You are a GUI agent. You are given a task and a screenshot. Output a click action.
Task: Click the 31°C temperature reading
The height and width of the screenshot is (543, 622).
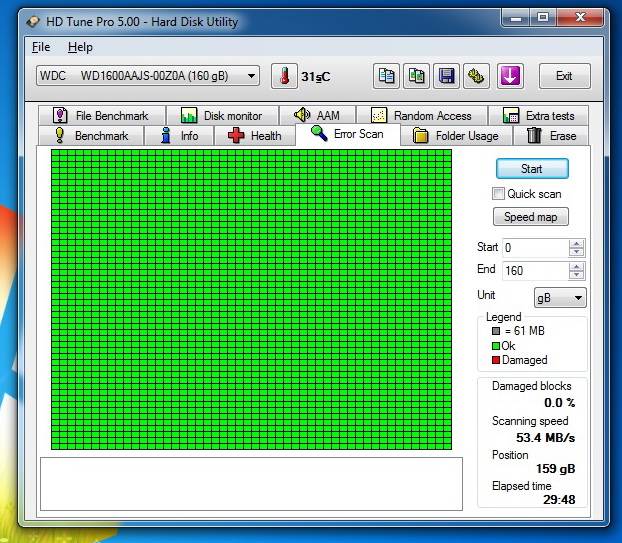coord(316,77)
